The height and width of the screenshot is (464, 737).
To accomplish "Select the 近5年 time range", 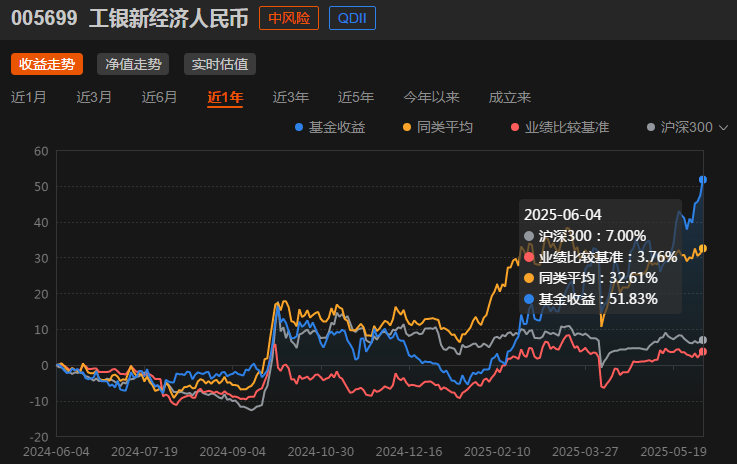I will [x=356, y=97].
